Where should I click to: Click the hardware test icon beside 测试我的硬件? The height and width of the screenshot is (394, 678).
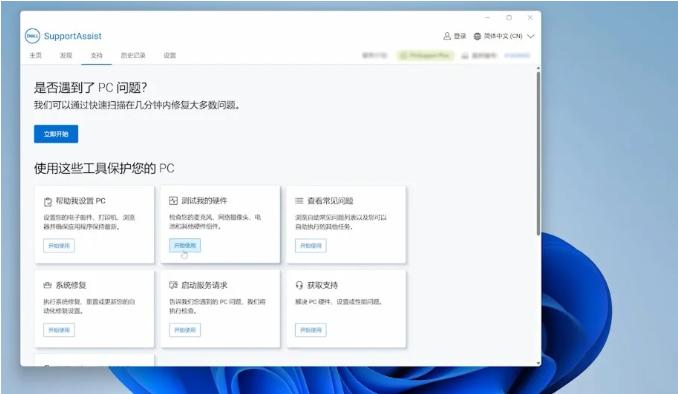pos(173,201)
